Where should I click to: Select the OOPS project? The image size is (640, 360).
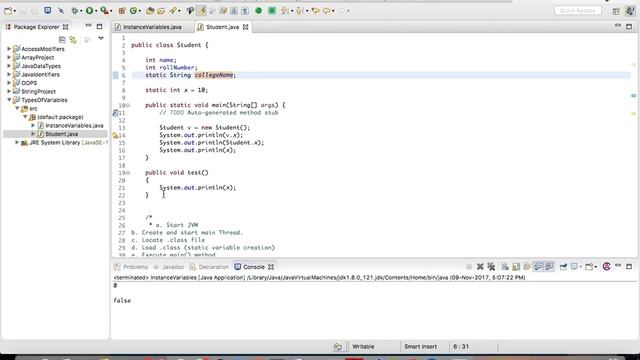(x=29, y=83)
